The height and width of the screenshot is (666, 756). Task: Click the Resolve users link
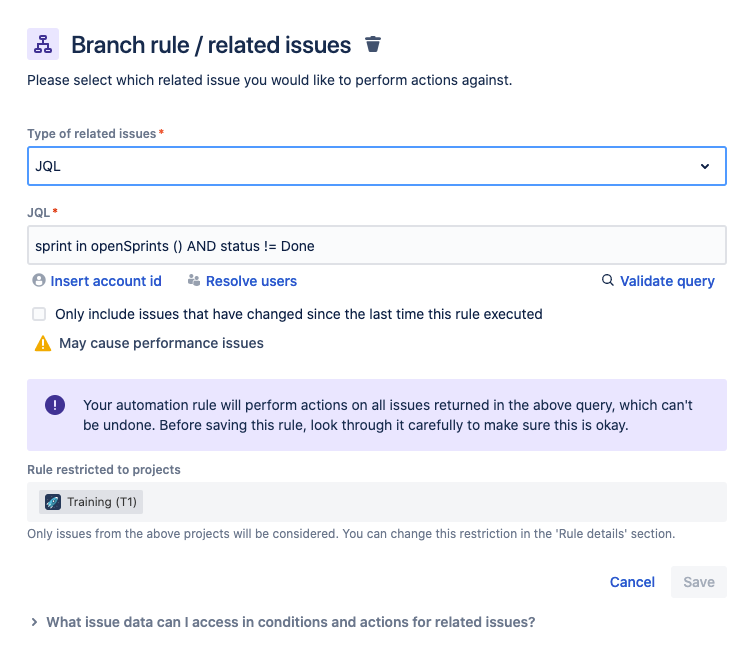coord(251,281)
